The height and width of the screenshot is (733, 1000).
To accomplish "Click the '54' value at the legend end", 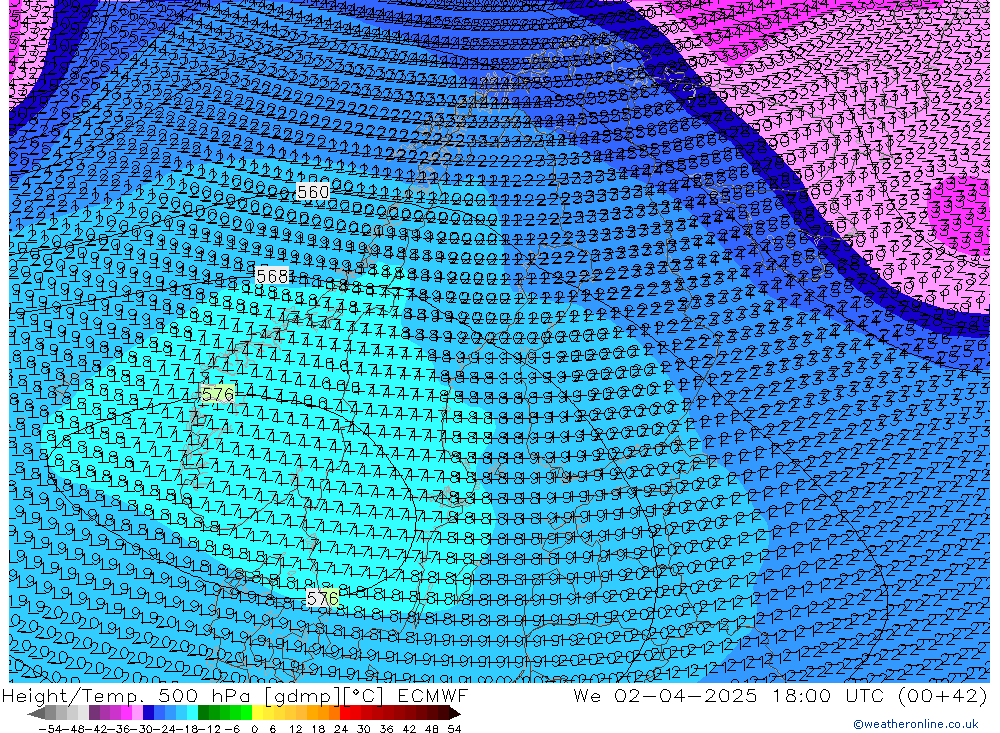I will tap(454, 729).
